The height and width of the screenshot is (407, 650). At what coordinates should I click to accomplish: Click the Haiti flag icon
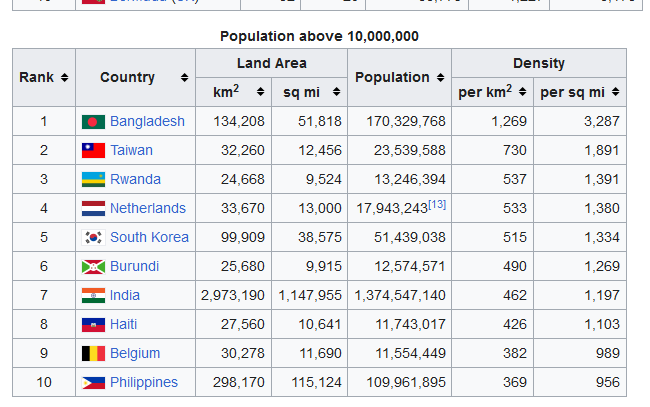(x=93, y=325)
